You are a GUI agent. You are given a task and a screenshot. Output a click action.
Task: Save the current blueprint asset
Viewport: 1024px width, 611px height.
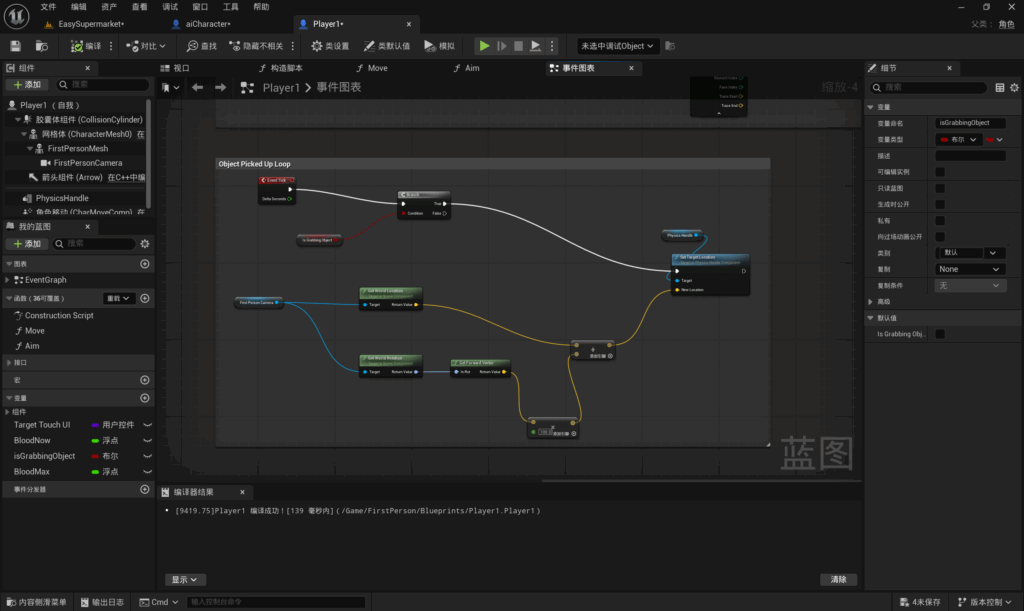coord(15,46)
